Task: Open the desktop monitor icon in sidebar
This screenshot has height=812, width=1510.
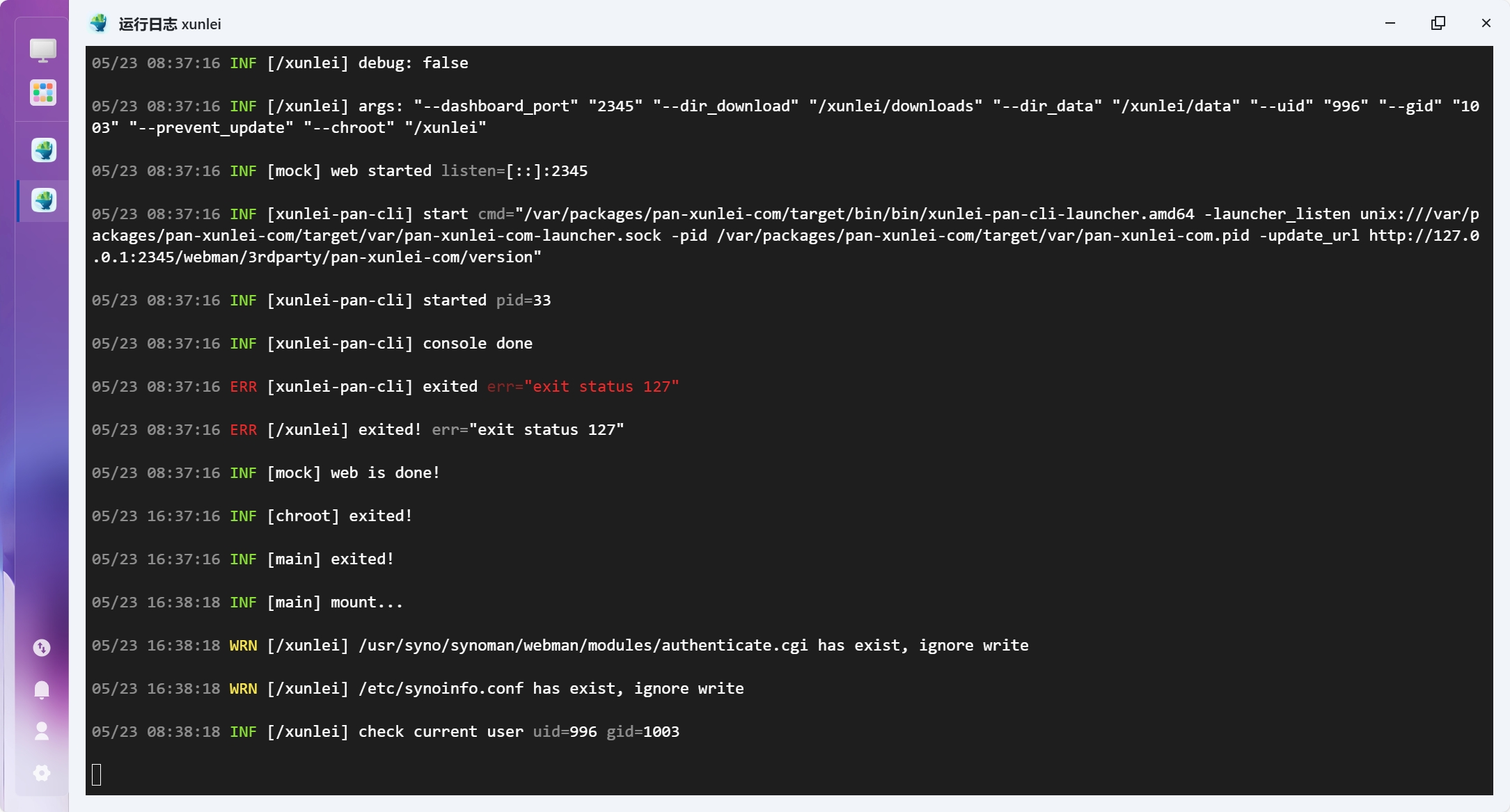Action: click(x=42, y=50)
